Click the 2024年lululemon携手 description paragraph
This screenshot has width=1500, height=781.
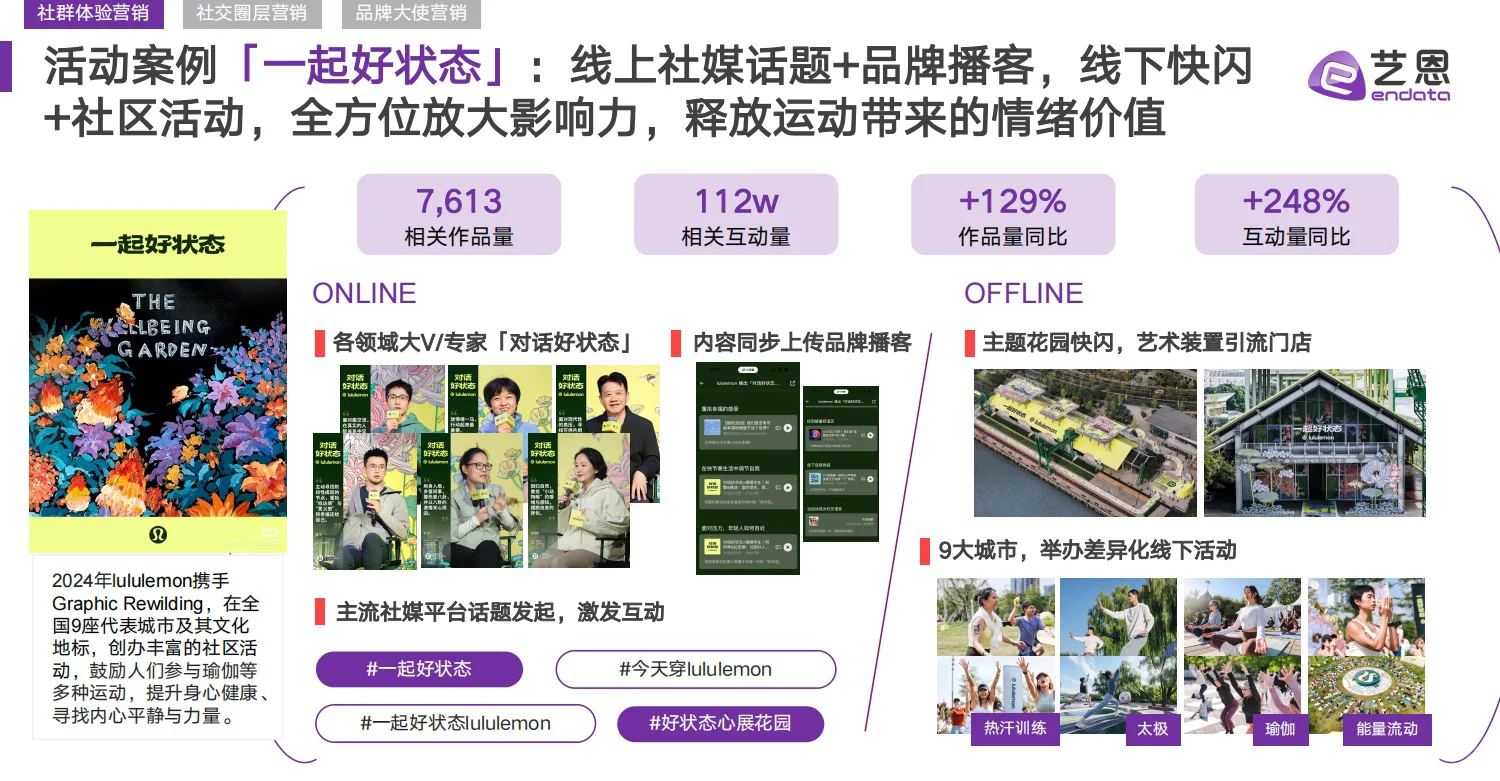158,649
